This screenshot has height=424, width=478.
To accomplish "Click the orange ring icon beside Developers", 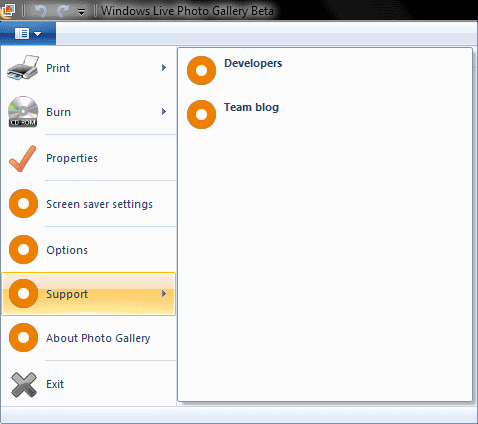I will coord(201,70).
